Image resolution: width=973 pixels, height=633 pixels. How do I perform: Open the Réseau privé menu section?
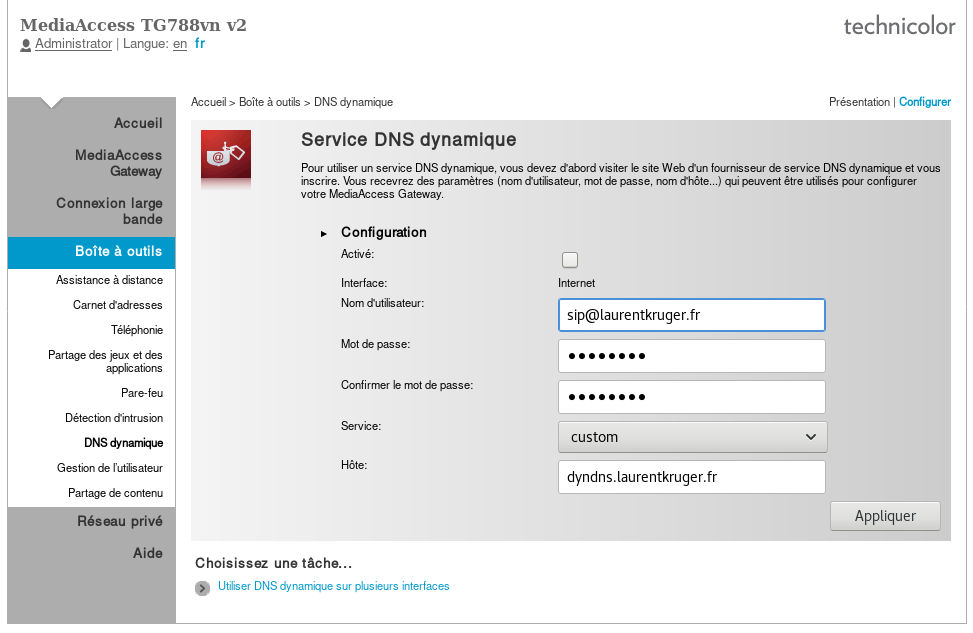120,521
